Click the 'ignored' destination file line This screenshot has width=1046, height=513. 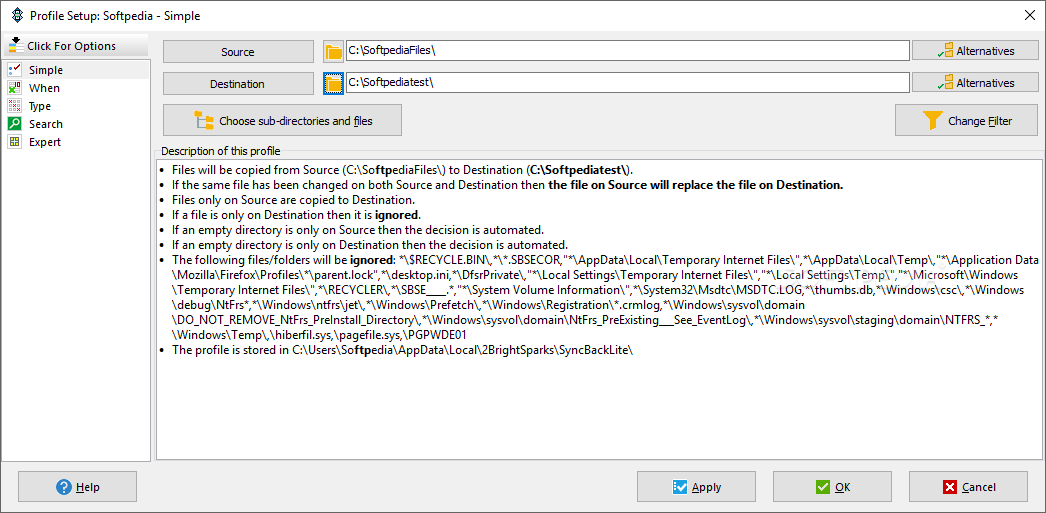tap(297, 215)
